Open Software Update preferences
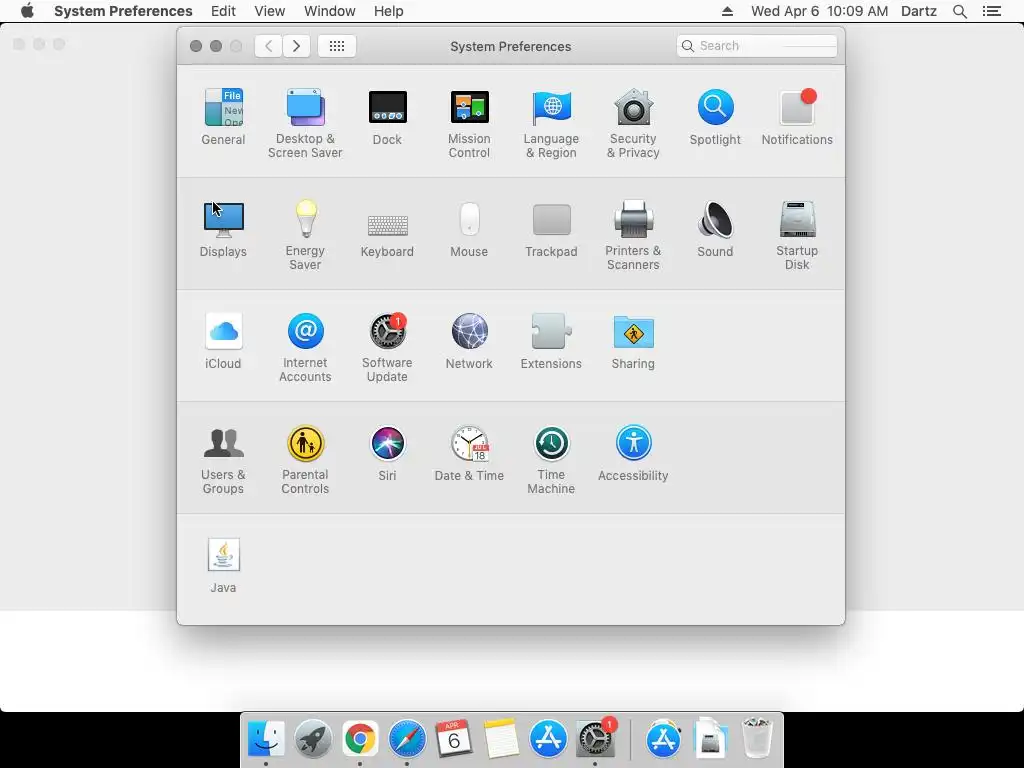This screenshot has width=1024, height=768. point(387,348)
